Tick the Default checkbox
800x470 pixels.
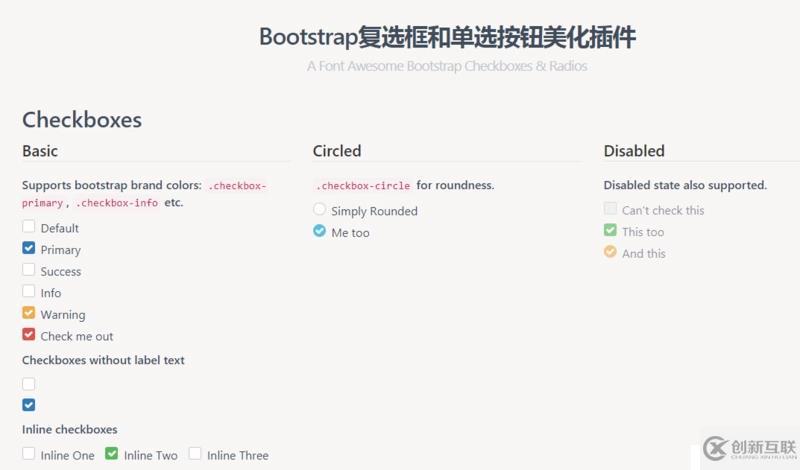[x=29, y=227]
